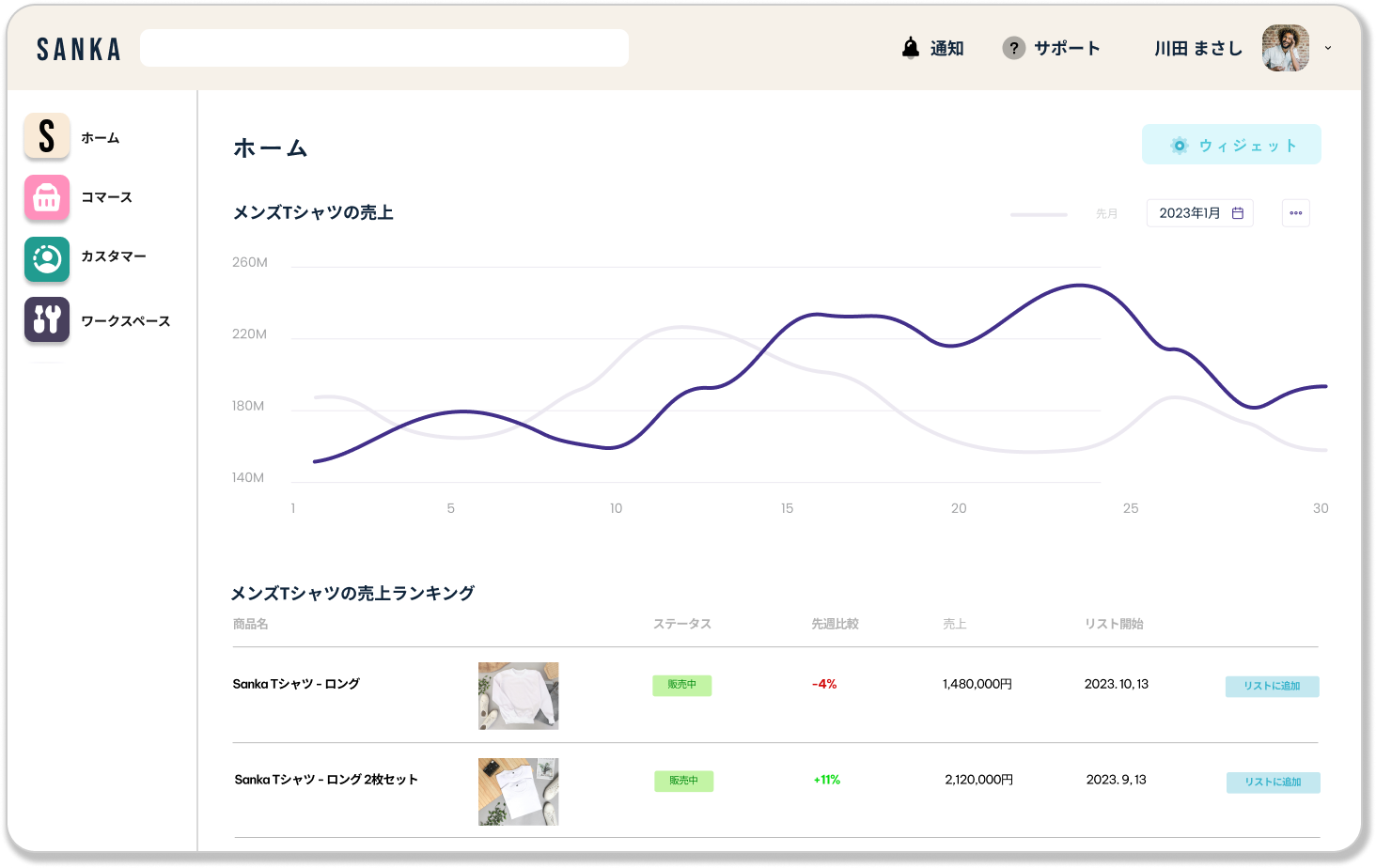Add Sanka Tシャツ - ロング to list
The image size is (1376, 868).
click(x=1272, y=687)
